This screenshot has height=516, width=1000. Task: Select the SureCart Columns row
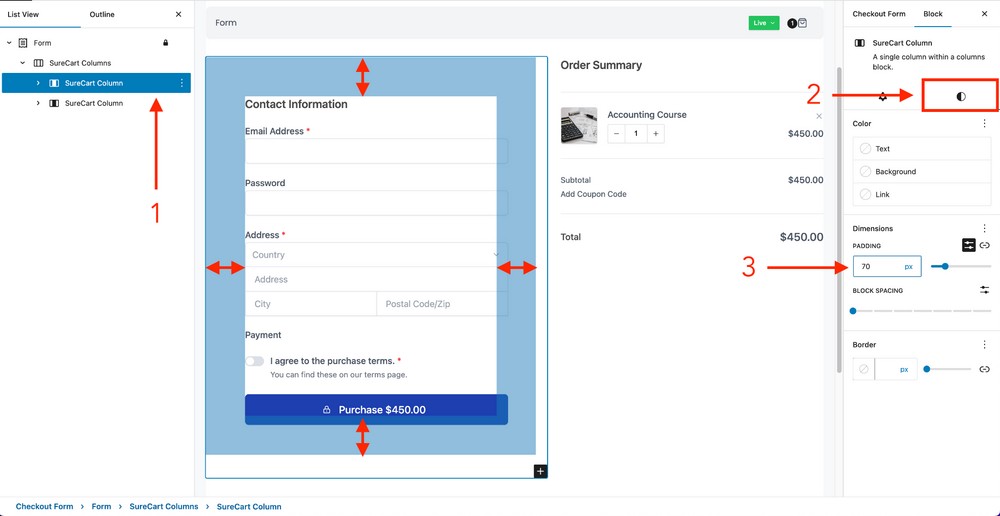point(96,63)
